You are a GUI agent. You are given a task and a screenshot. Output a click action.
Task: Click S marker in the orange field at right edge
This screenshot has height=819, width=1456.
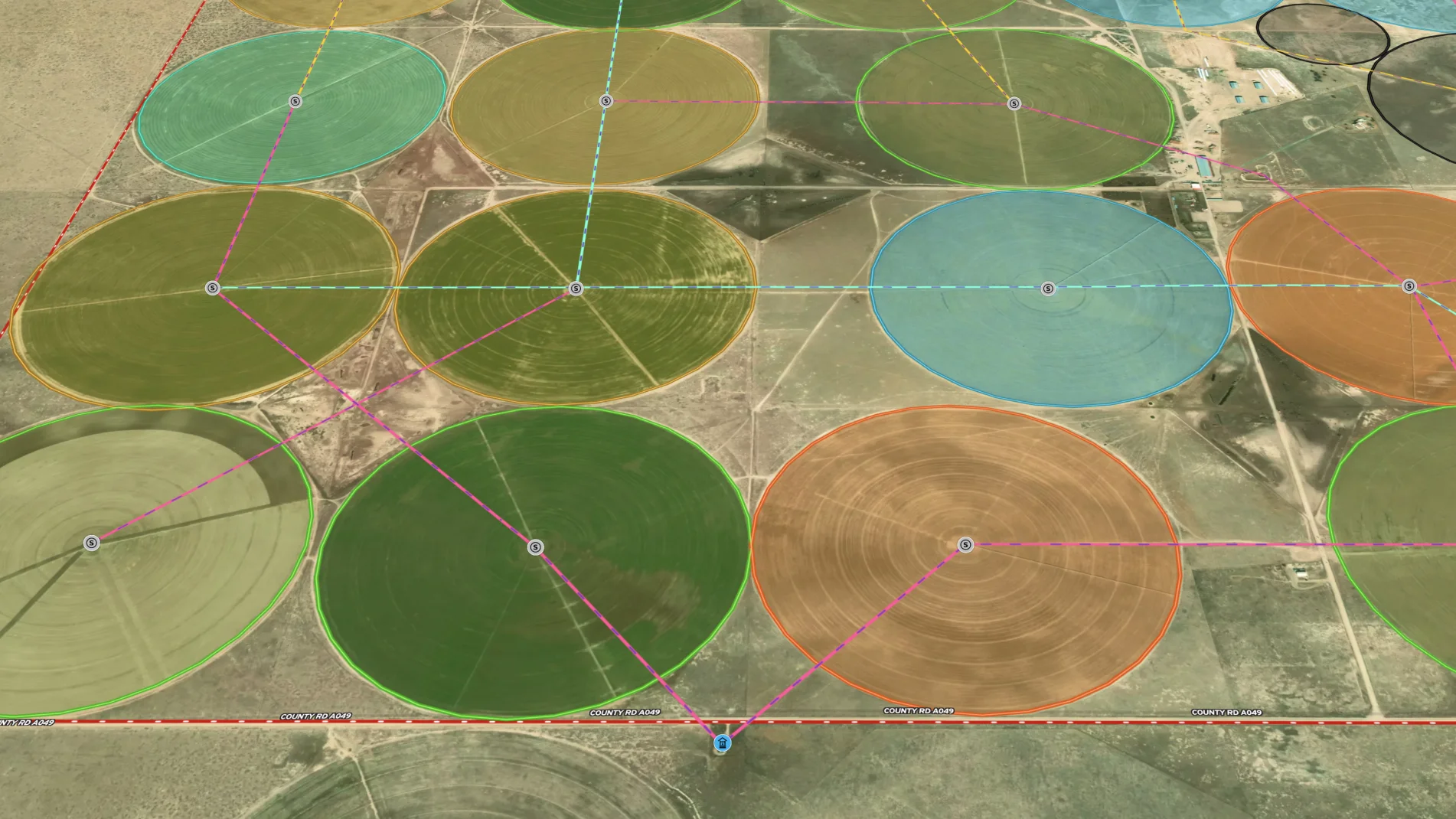[x=1409, y=286]
